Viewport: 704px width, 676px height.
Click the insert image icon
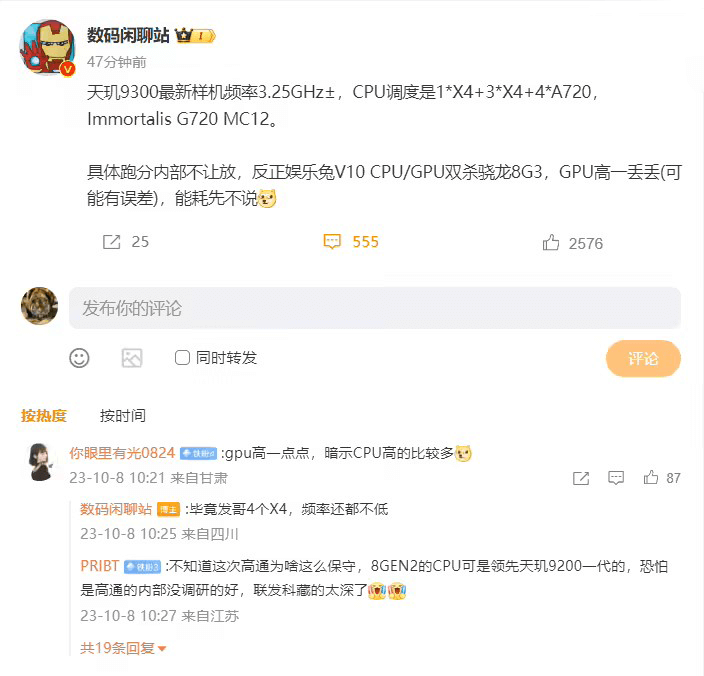[x=132, y=358]
